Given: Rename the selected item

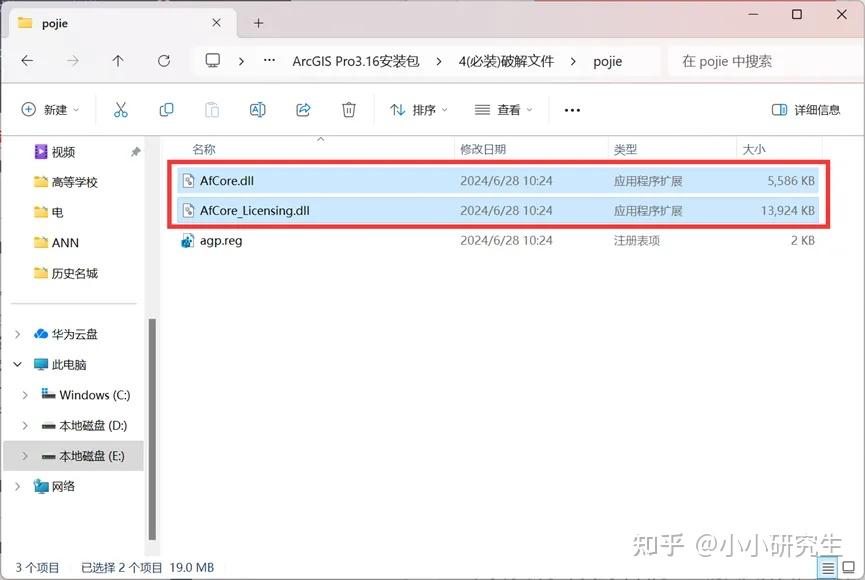Looking at the screenshot, I should click(x=258, y=110).
